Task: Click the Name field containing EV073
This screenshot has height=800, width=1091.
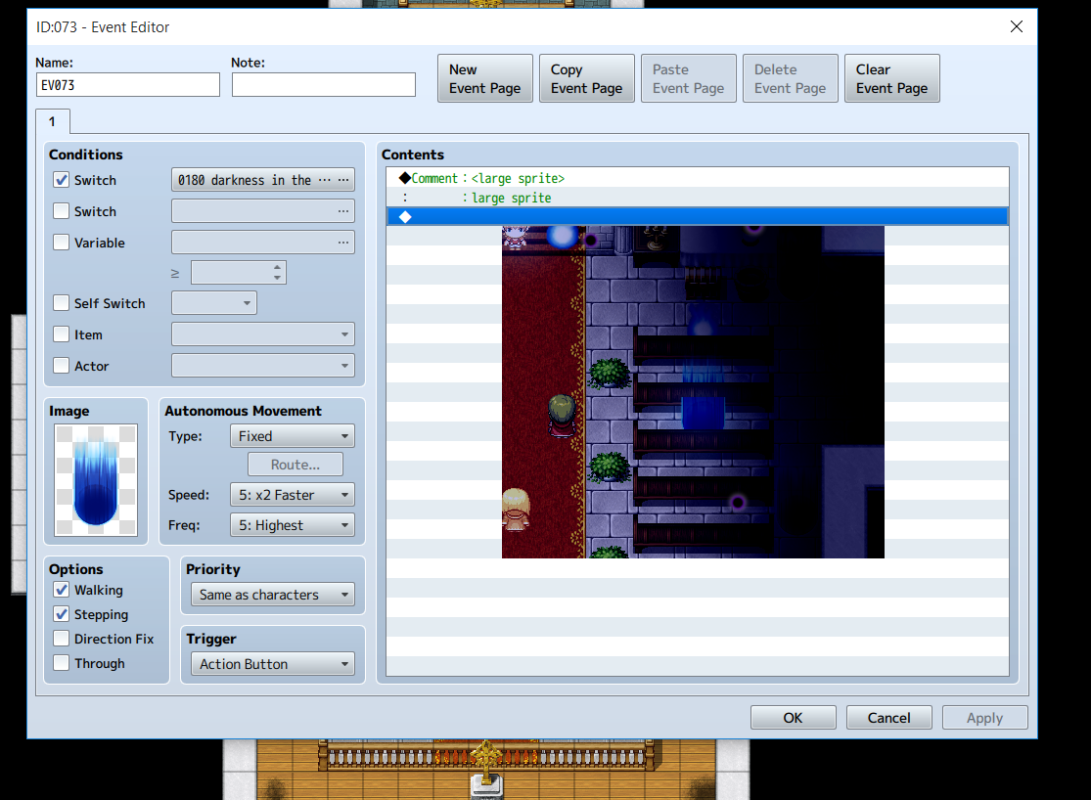Action: [128, 85]
